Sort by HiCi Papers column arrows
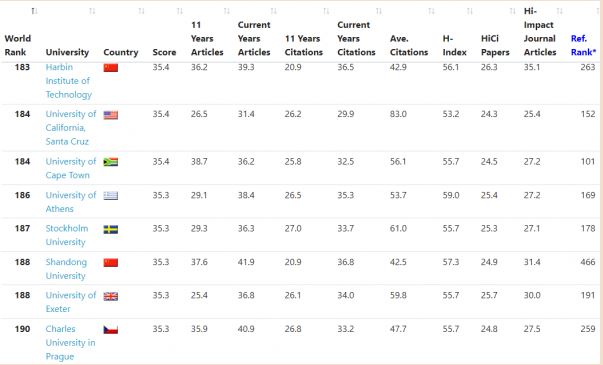 click(x=512, y=11)
